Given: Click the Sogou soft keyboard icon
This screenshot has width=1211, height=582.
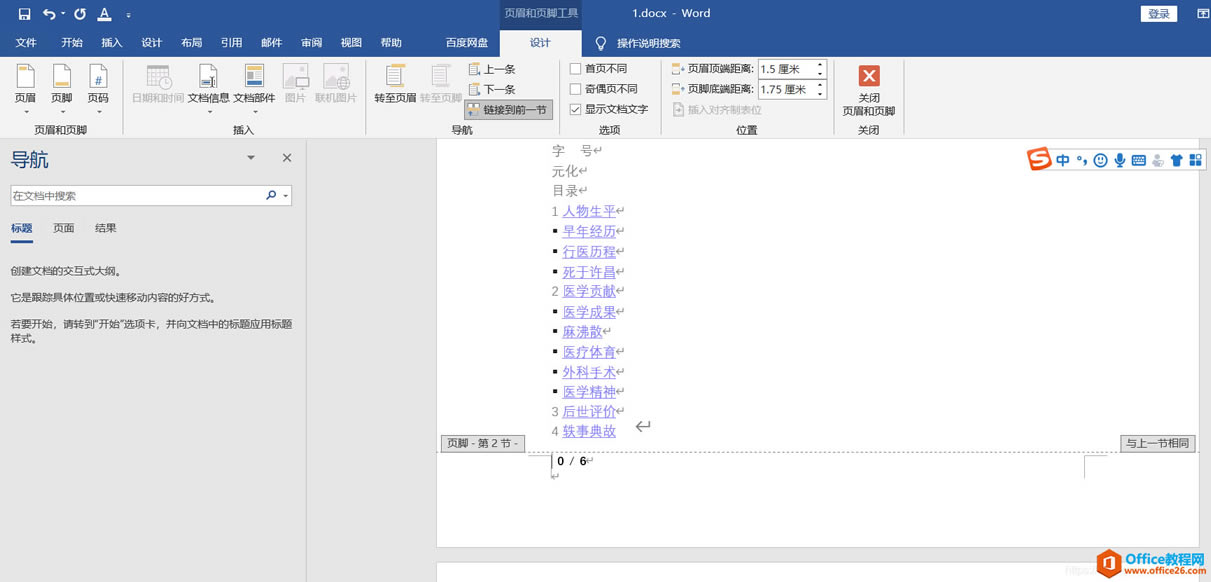Looking at the screenshot, I should pos(1139,160).
